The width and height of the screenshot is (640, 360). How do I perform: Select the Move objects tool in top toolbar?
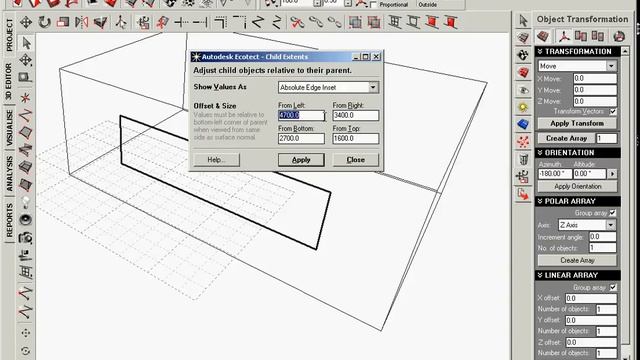26,22
